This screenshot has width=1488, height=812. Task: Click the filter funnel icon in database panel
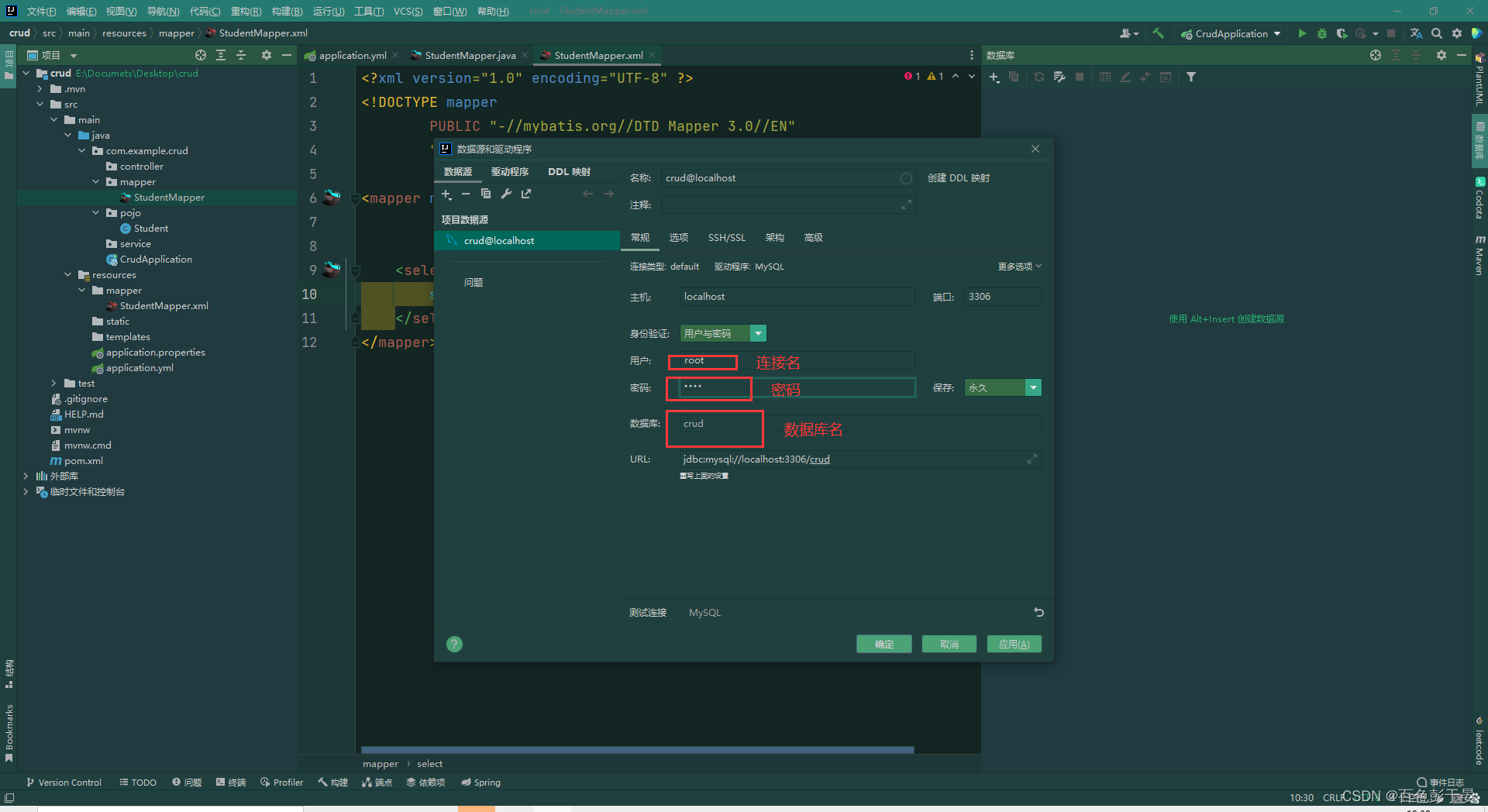tap(1191, 77)
